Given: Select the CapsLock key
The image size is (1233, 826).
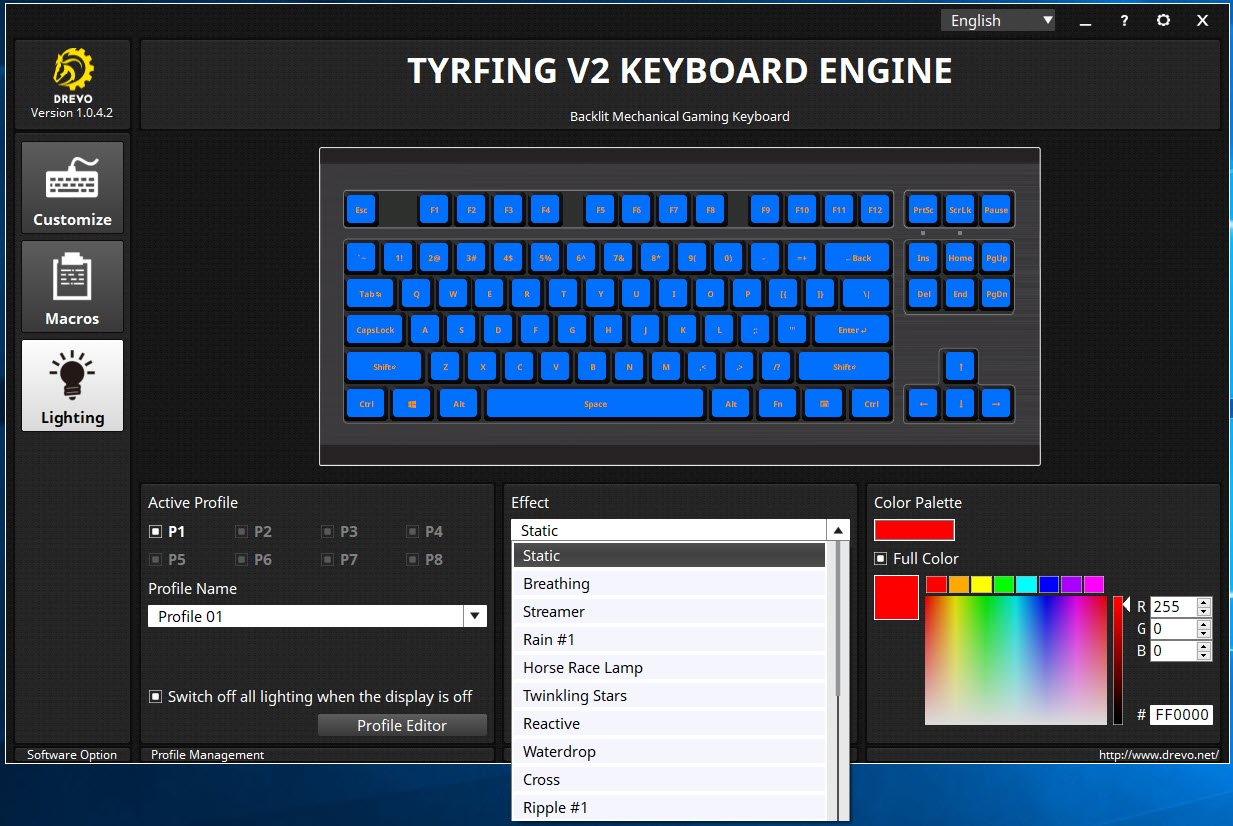Looking at the screenshot, I should (x=375, y=330).
